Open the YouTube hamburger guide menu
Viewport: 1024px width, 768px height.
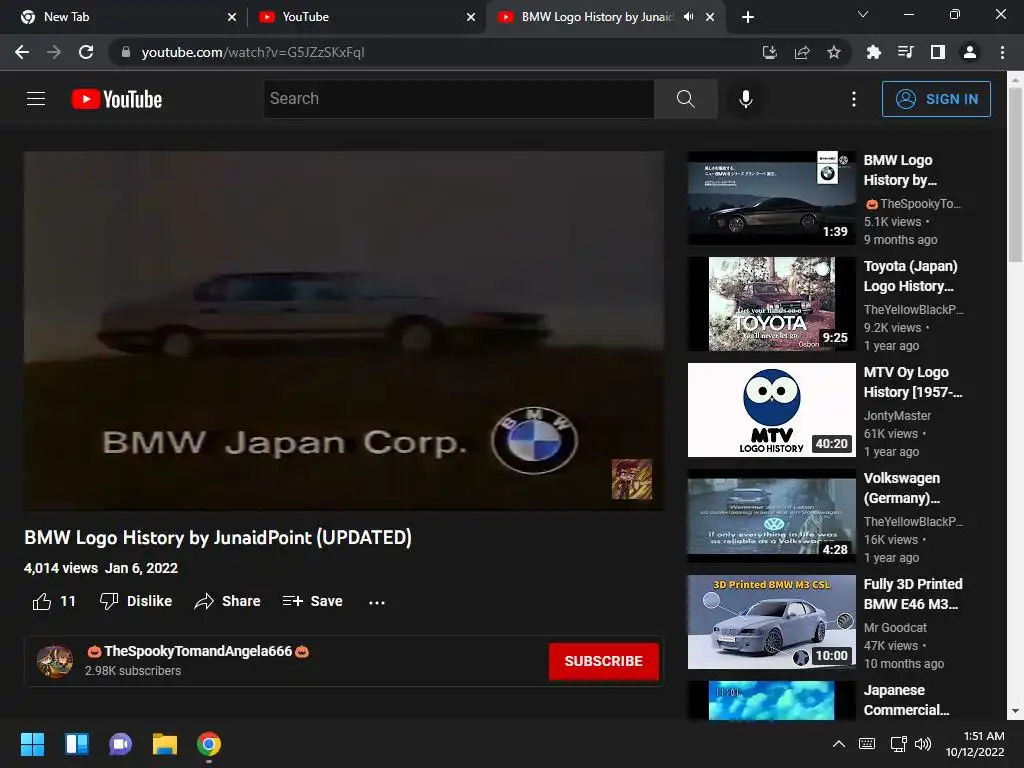pos(36,99)
